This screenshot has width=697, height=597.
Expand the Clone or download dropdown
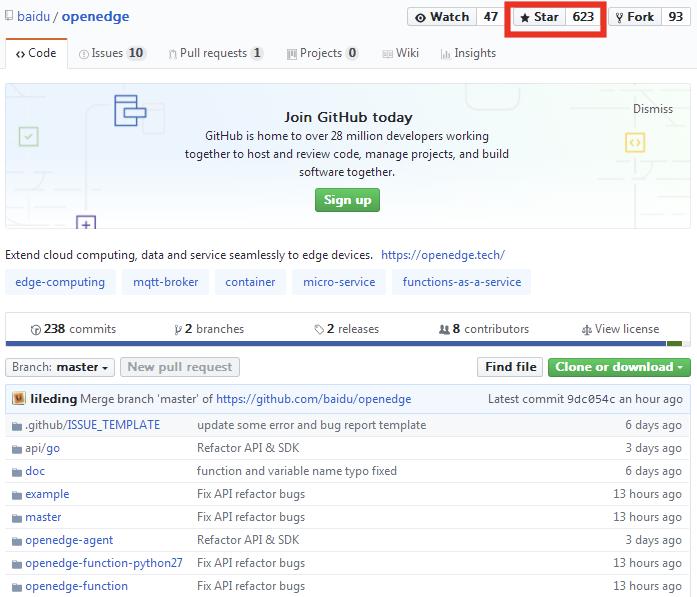pyautogui.click(x=619, y=367)
